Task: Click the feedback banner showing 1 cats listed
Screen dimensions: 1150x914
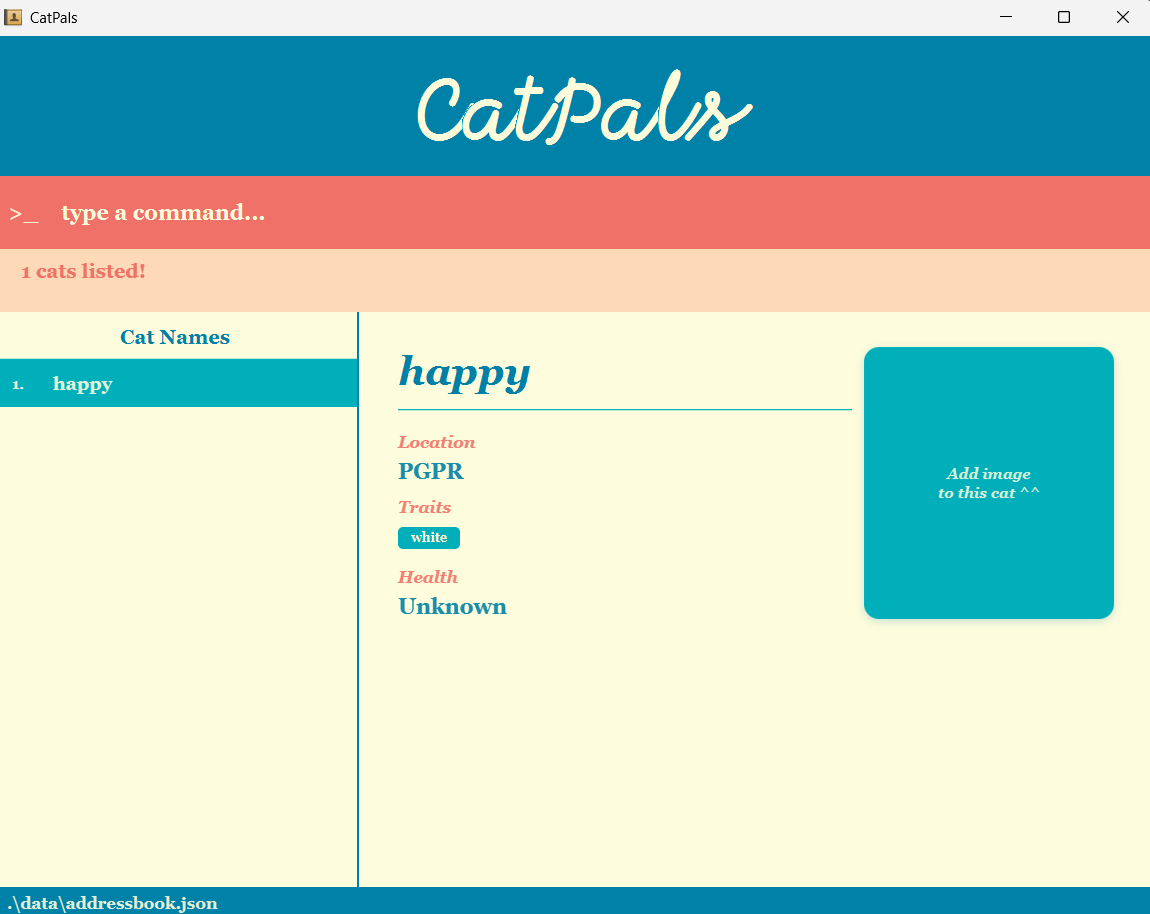Action: point(83,270)
